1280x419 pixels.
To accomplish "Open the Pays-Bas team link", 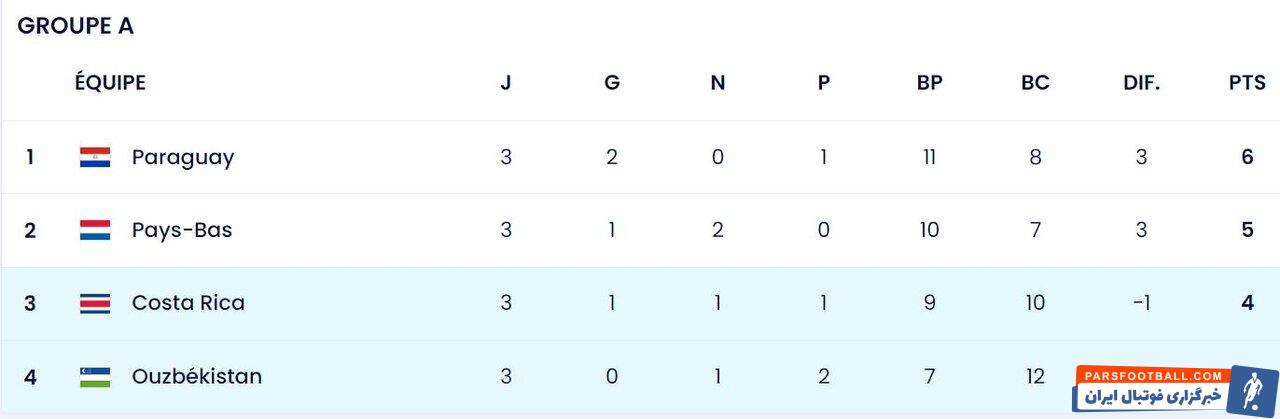I will tap(182, 230).
